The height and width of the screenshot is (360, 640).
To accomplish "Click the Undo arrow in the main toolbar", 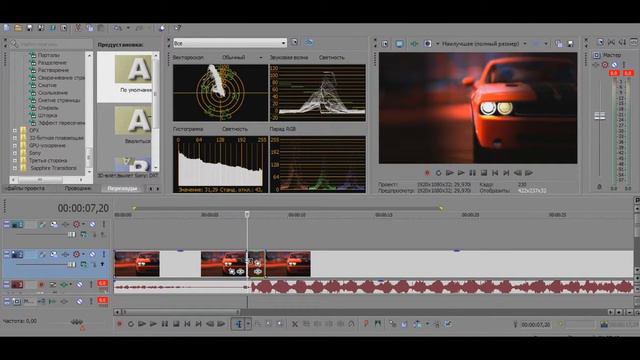I will [118, 28].
